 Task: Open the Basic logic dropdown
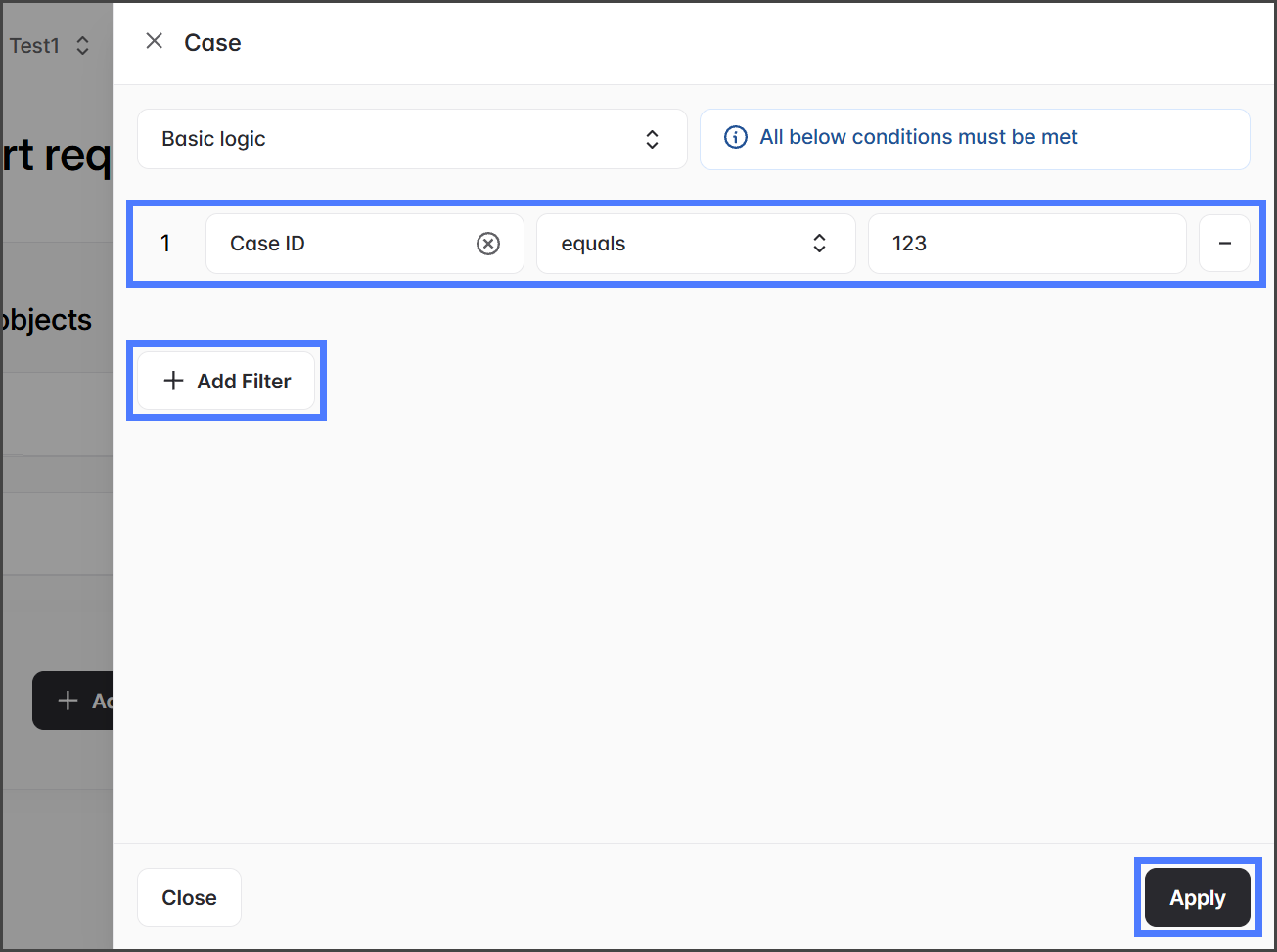click(x=411, y=139)
